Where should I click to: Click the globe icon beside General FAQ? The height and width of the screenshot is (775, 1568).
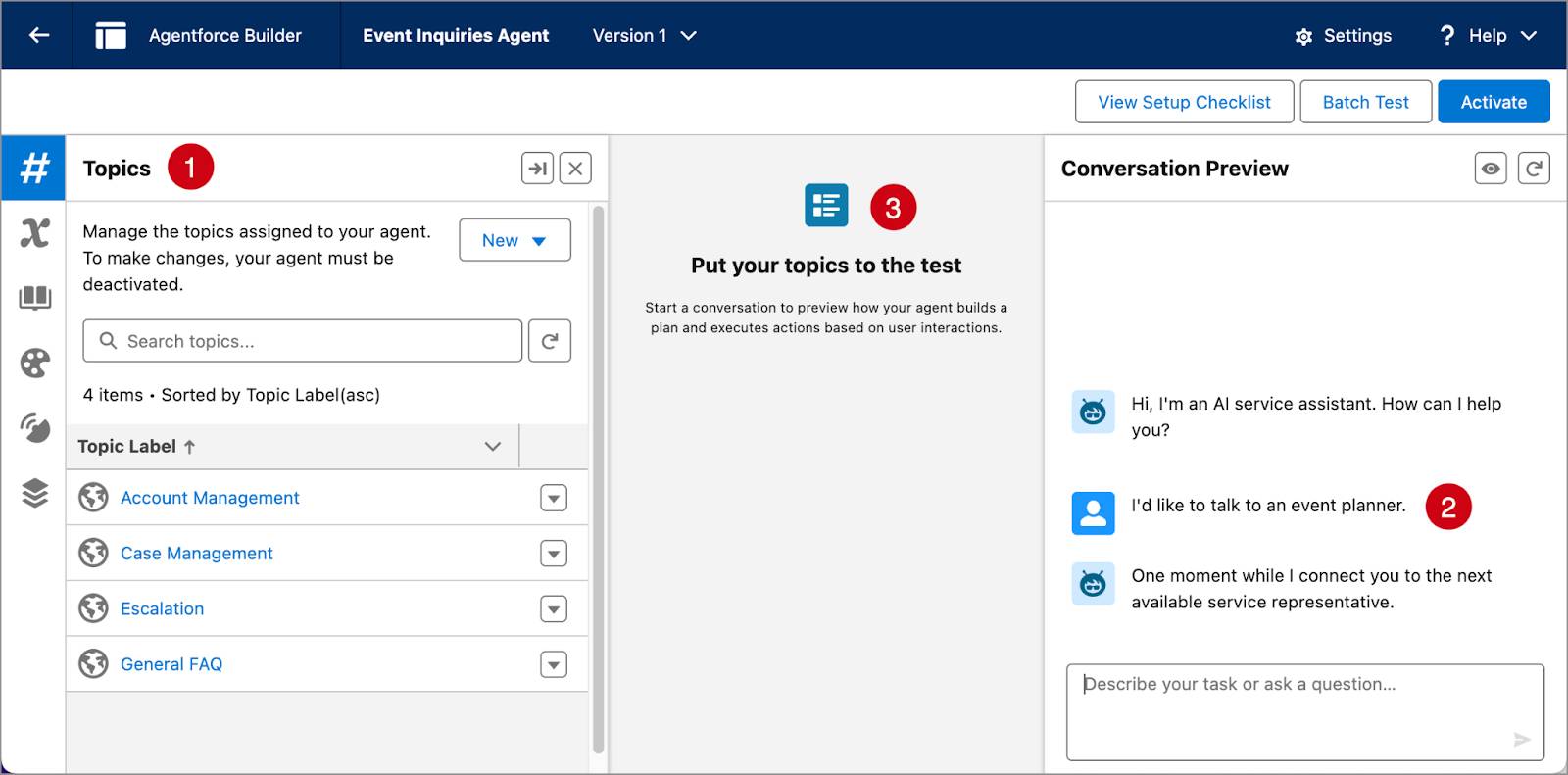coord(93,664)
